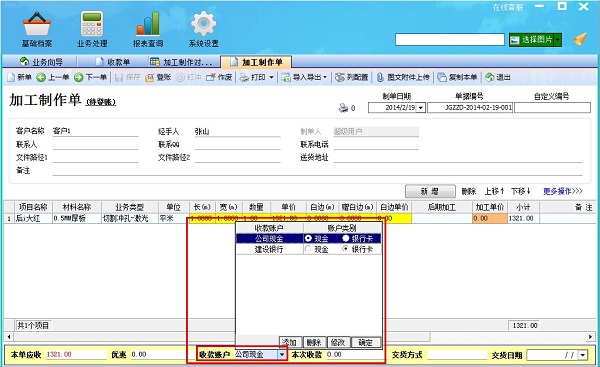Click 添加 in account popup
Screen dimensions: 600x367
tap(290, 342)
